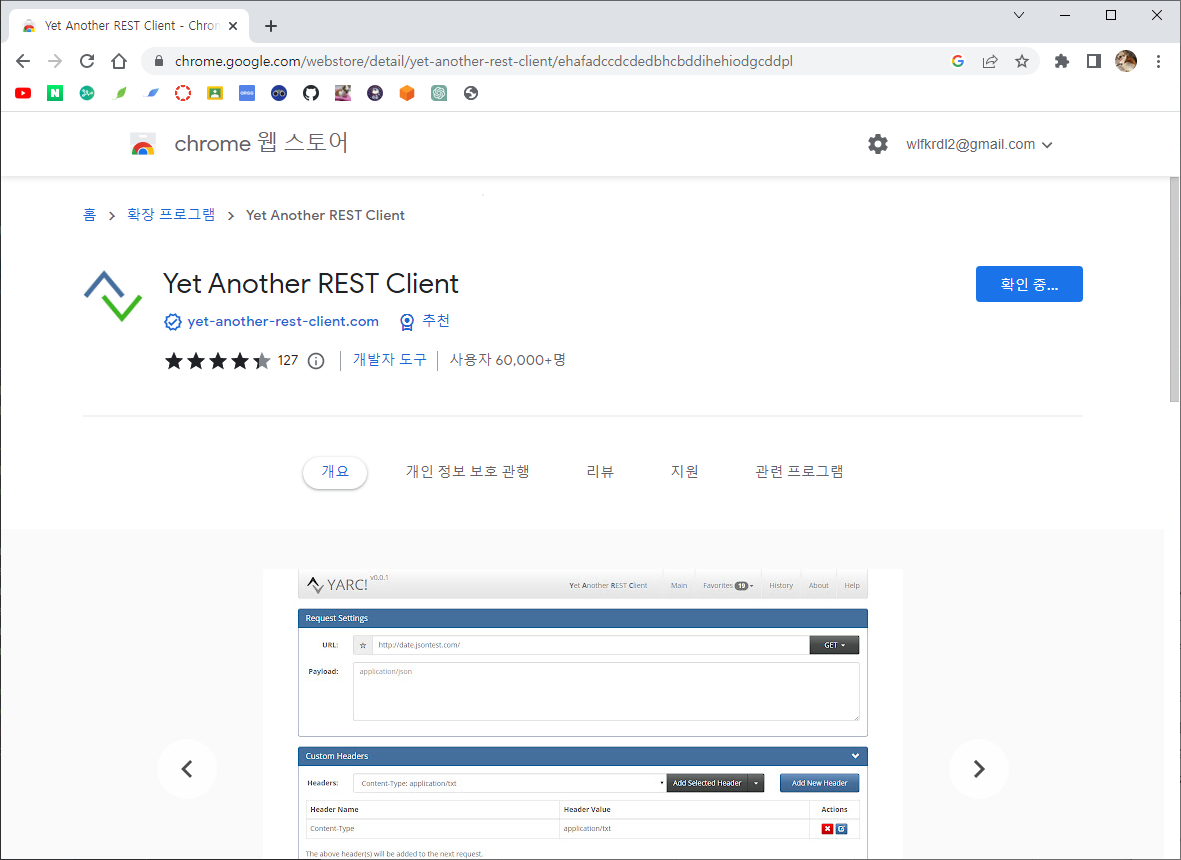
Task: Open the YouTube bookmark
Action: pyautogui.click(x=23, y=93)
